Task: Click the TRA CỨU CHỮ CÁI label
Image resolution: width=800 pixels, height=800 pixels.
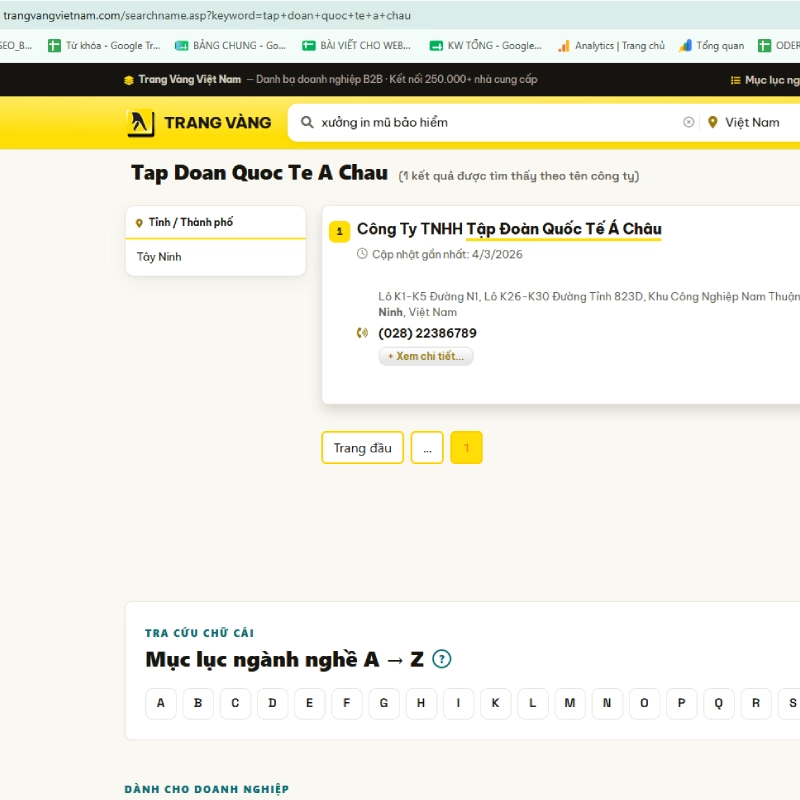Action: 199,633
